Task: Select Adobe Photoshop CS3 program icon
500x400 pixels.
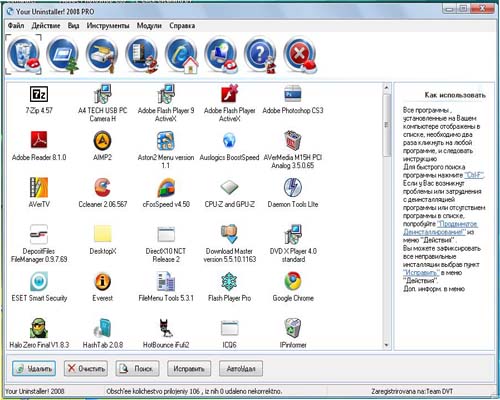Action: (x=293, y=94)
